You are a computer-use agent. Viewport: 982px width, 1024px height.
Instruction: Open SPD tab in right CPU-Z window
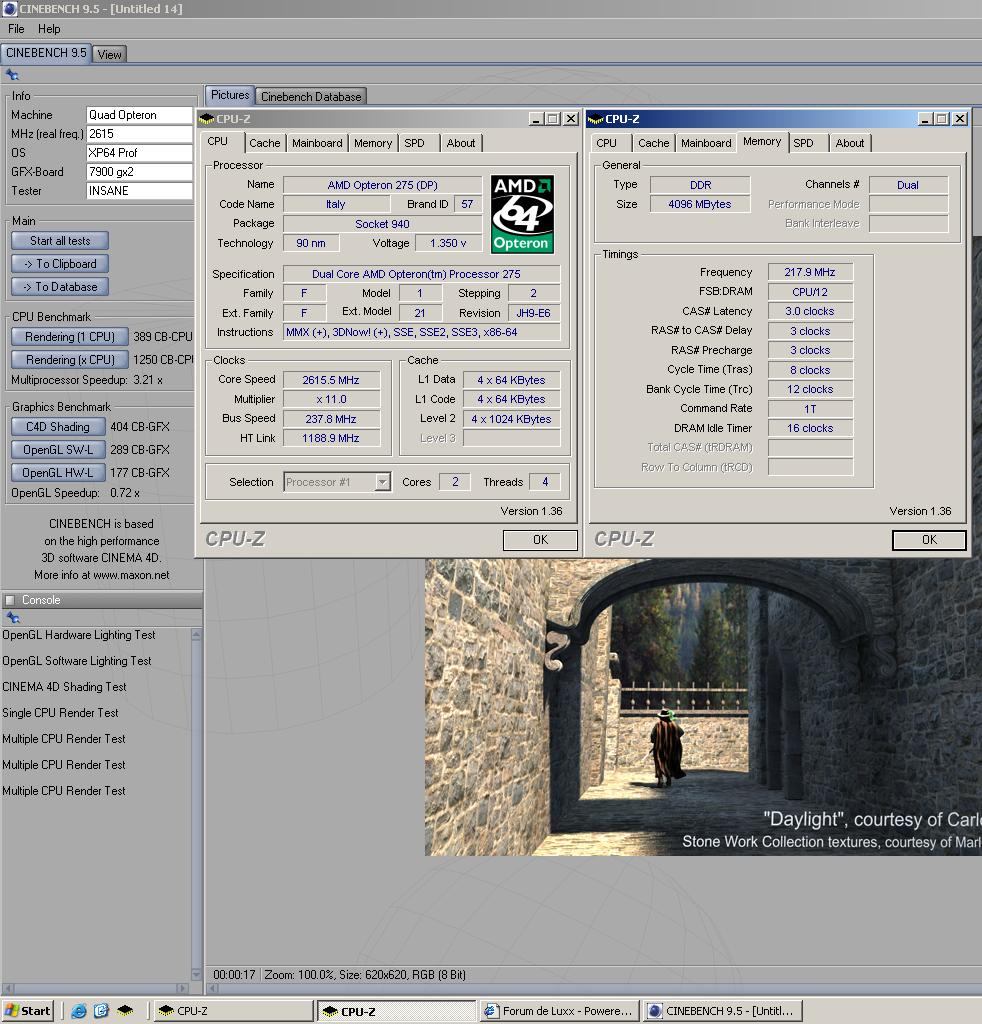[x=804, y=143]
